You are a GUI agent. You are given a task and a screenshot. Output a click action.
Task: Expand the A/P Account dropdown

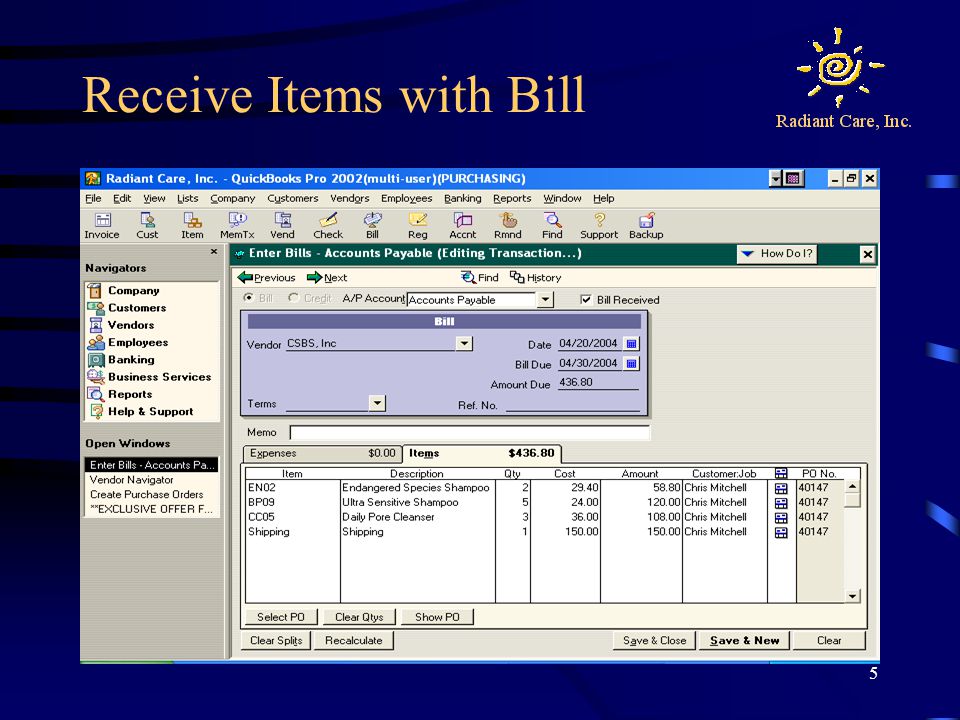(x=545, y=299)
